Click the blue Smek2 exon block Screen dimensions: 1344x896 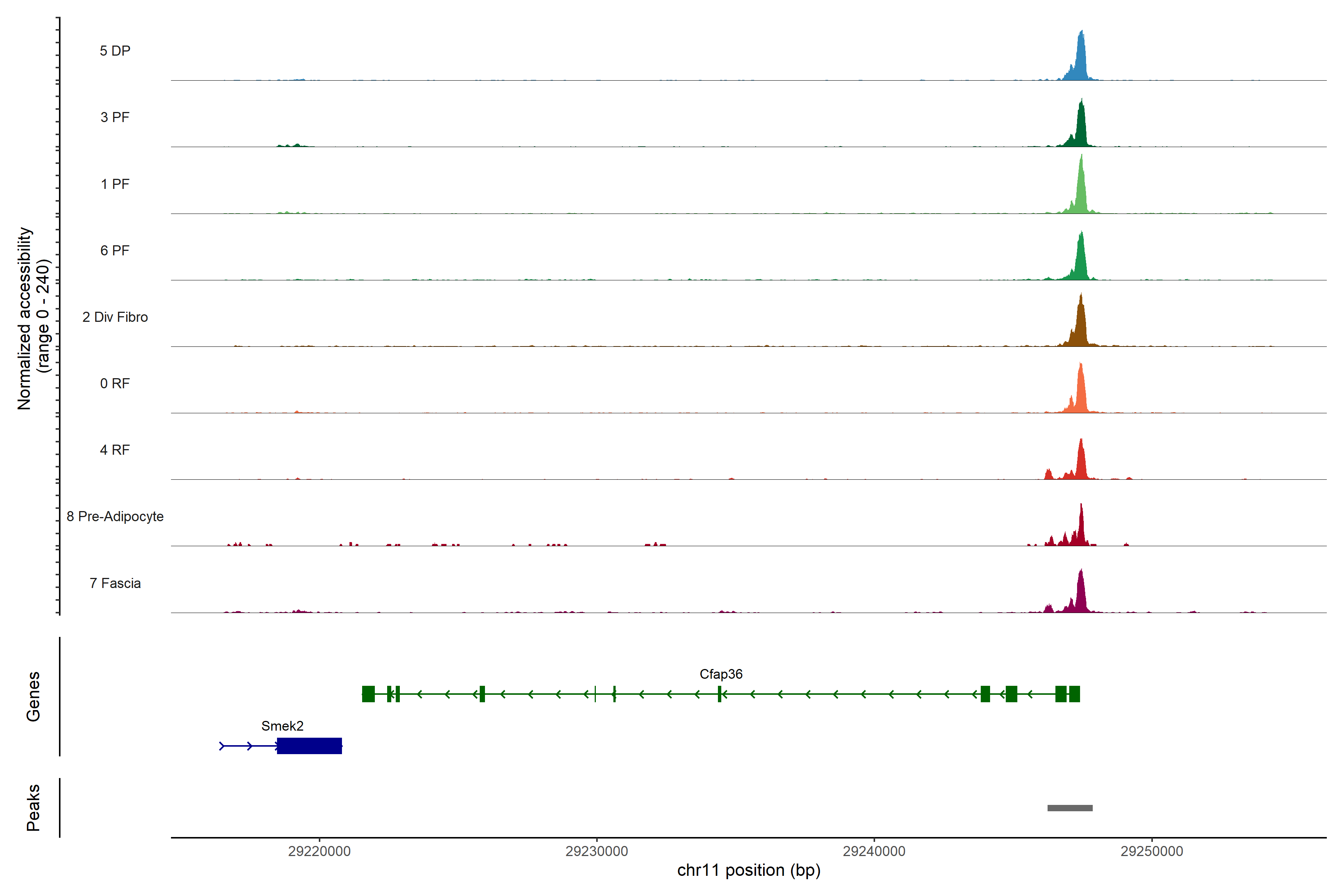tap(309, 746)
